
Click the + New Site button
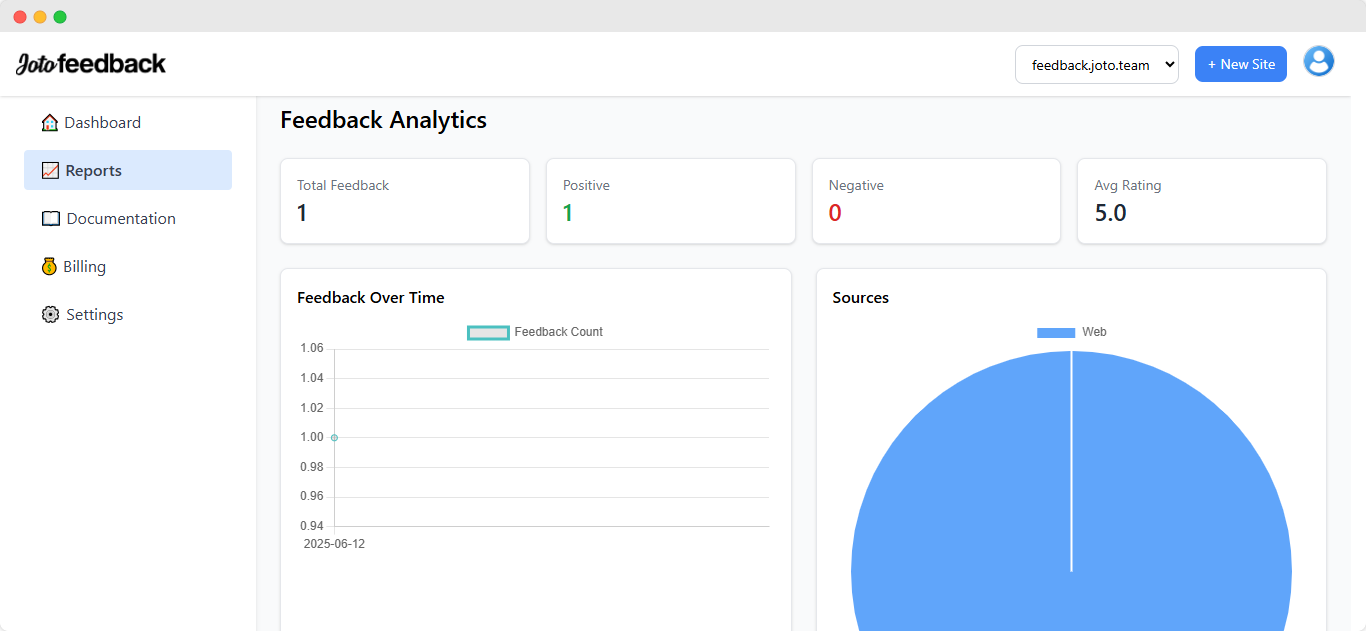tap(1241, 64)
